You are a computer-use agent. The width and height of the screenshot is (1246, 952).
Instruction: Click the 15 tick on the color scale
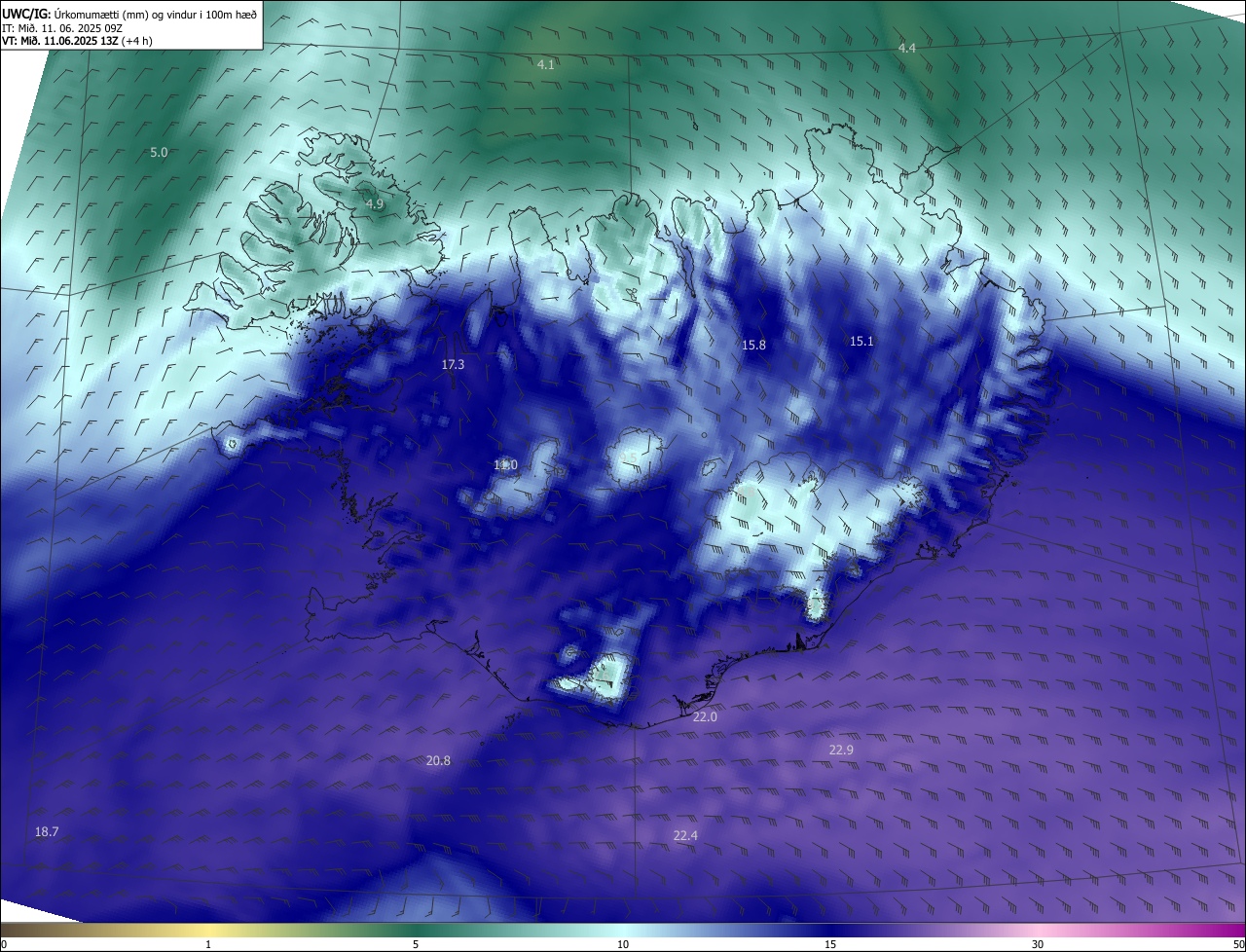(830, 944)
